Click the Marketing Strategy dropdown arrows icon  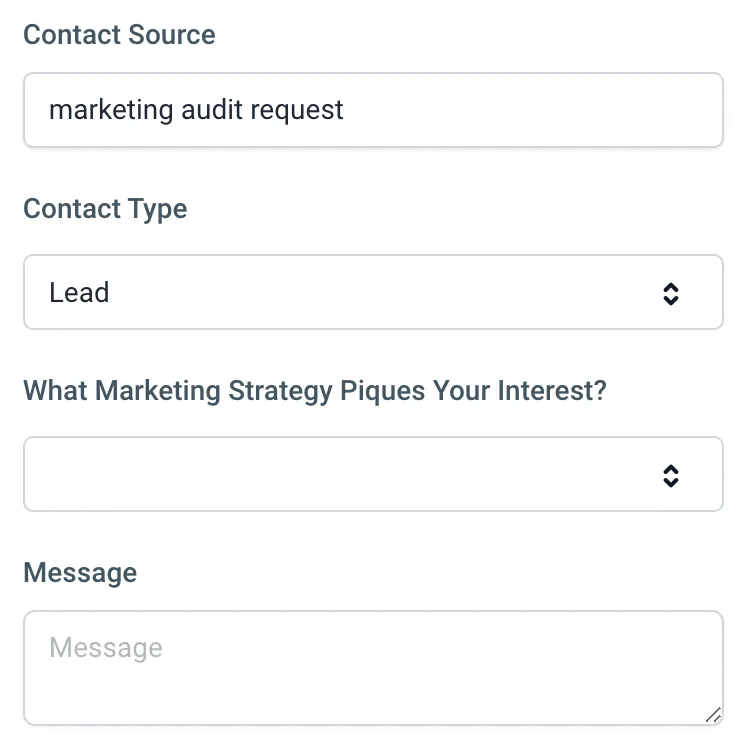tap(671, 475)
